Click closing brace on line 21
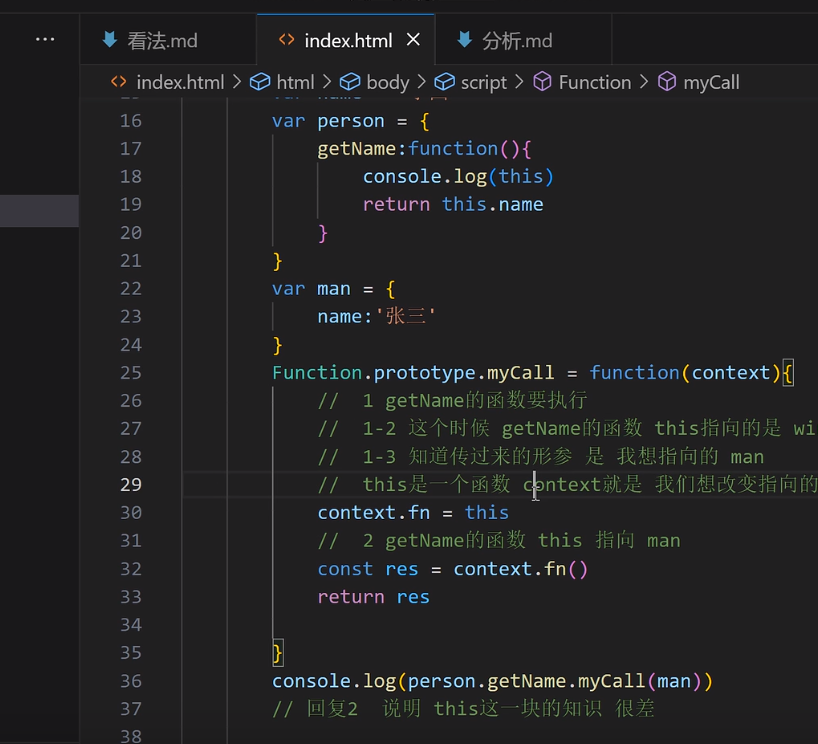 coord(278,261)
